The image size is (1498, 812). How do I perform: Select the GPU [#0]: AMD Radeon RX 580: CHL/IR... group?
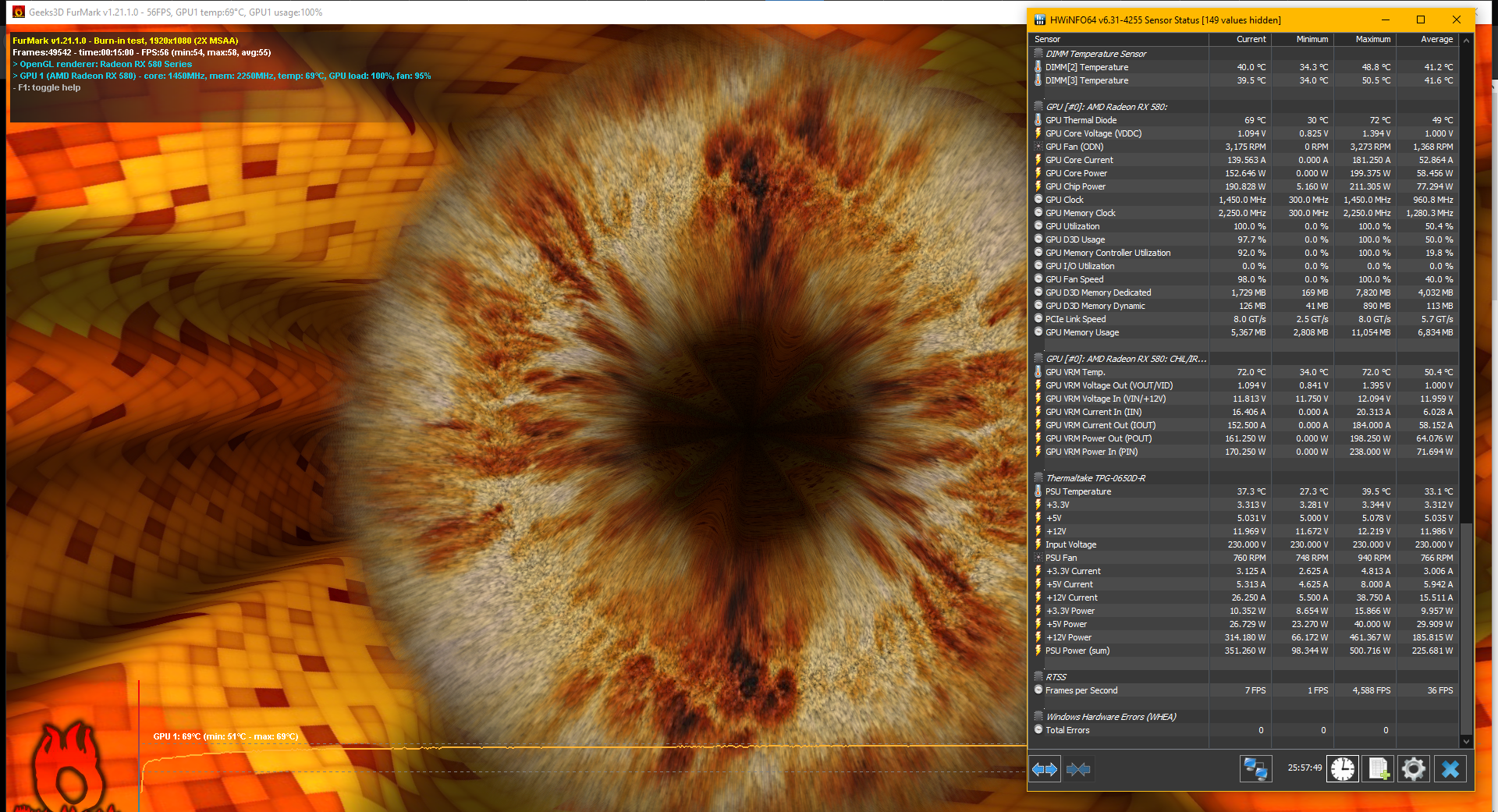(1126, 359)
